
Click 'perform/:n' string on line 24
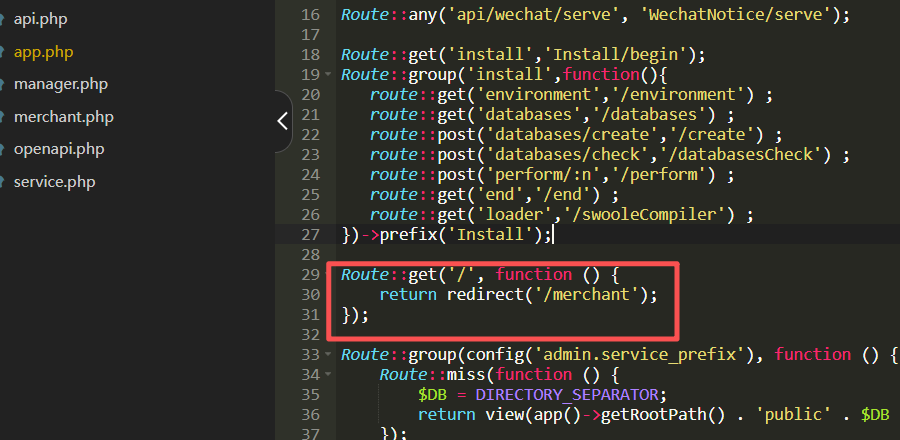coord(542,175)
